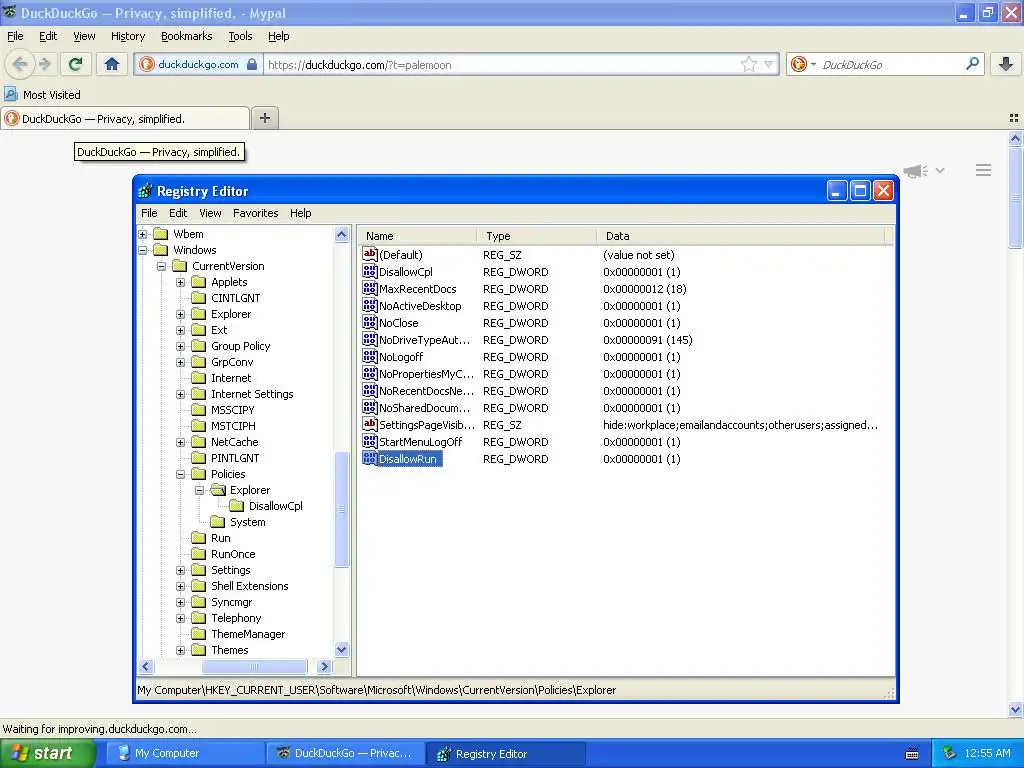Reload the page with the refresh icon
Screen dimensions: 1024x768
[76, 64]
